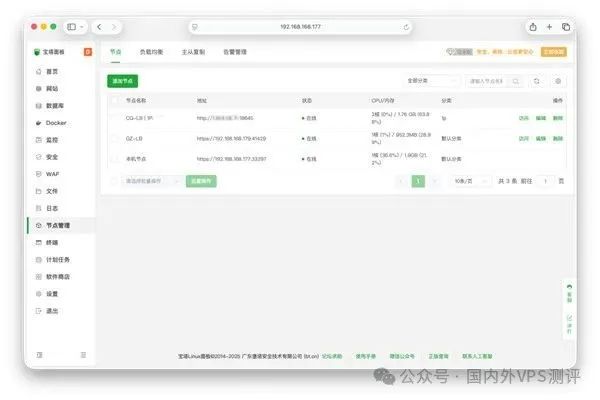Switch to the 节点 tab
The width and height of the screenshot is (600, 400).
pyautogui.click(x=116, y=52)
